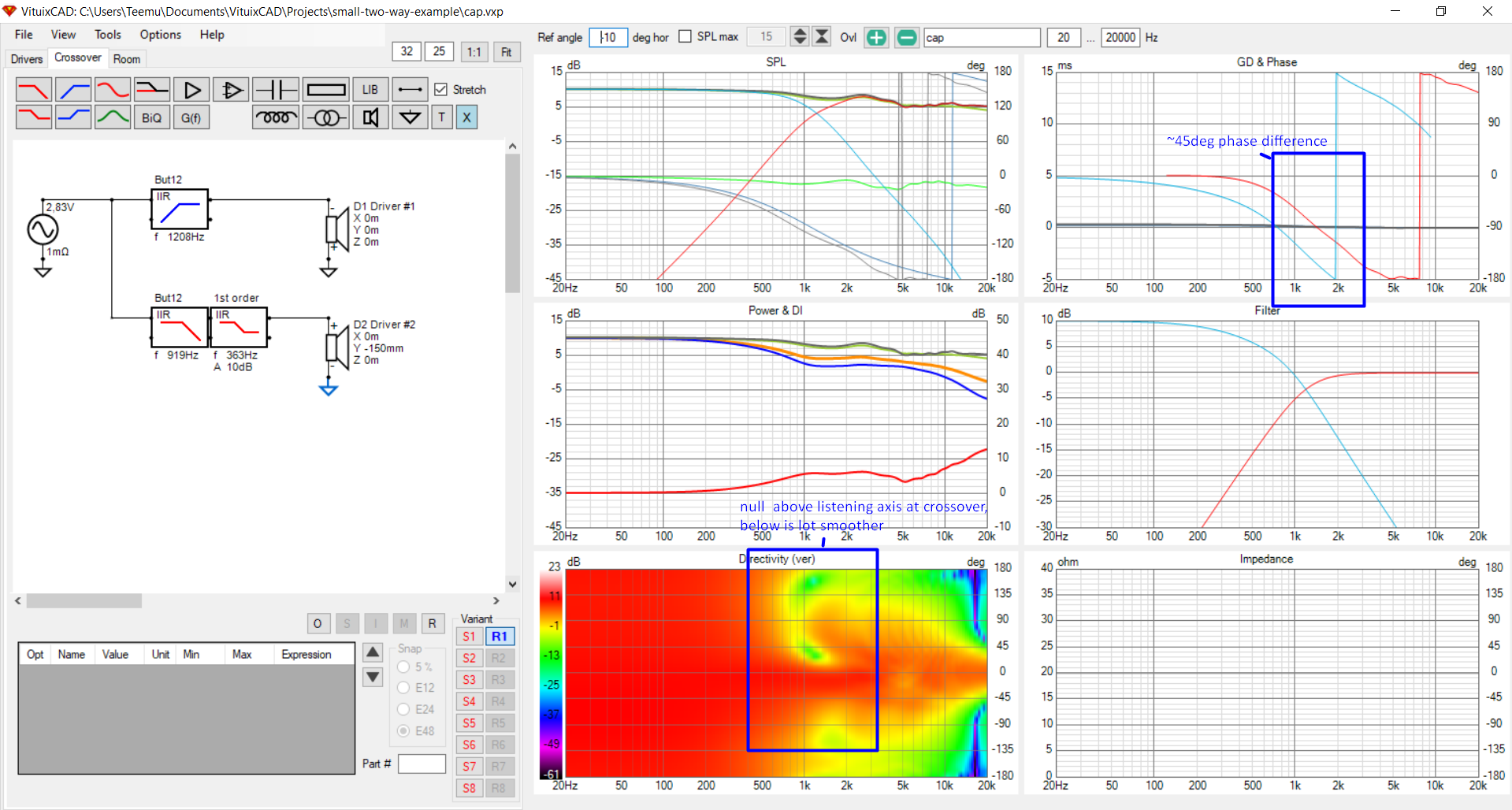This screenshot has height=810, width=1512.
Task: Insert a G(f) transfer function block
Action: [x=191, y=117]
